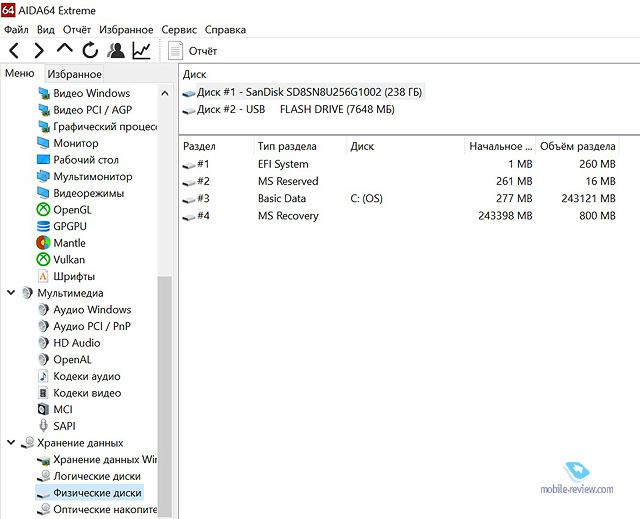Click the Back navigation arrow
The width and height of the screenshot is (640, 519).
coord(14,51)
